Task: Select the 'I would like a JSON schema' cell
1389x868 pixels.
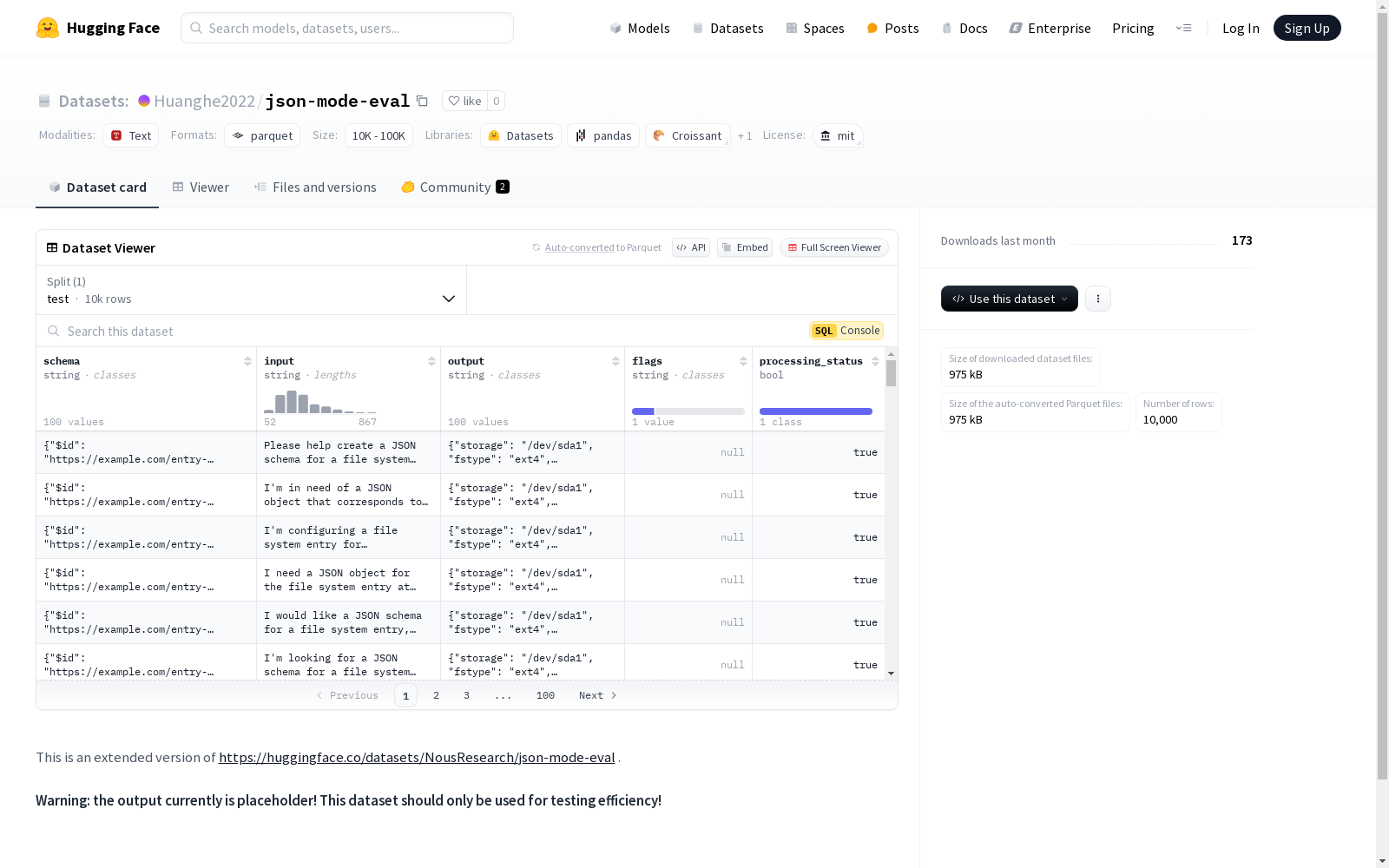Action: click(x=349, y=622)
